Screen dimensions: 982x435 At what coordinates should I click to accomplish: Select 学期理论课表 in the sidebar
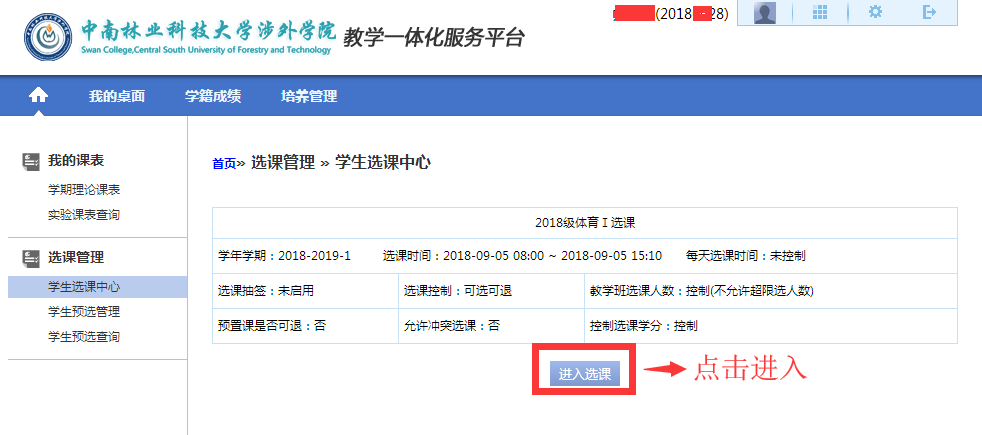coord(84,190)
